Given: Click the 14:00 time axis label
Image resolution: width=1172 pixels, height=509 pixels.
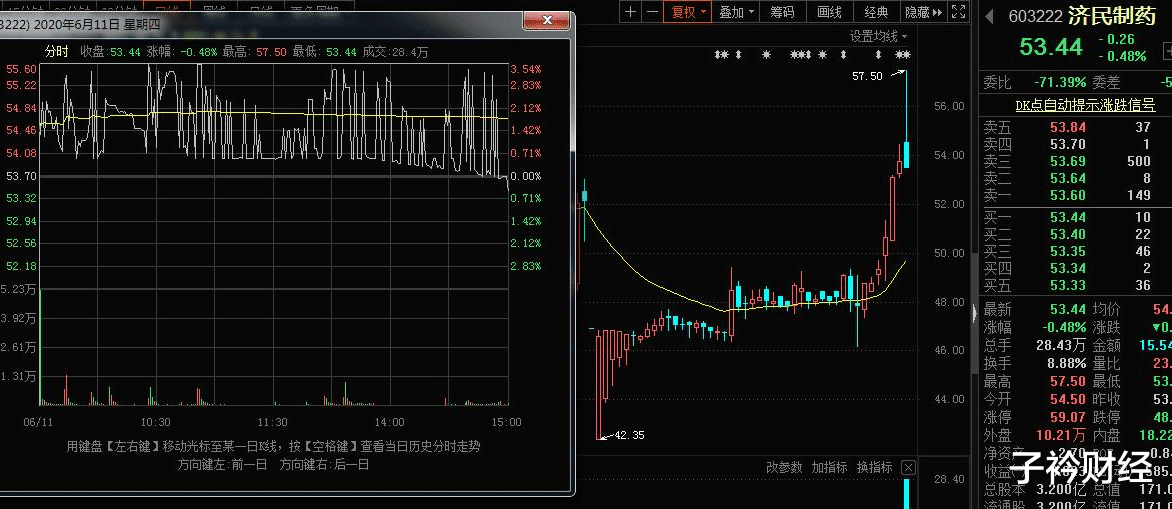Looking at the screenshot, I should (389, 422).
